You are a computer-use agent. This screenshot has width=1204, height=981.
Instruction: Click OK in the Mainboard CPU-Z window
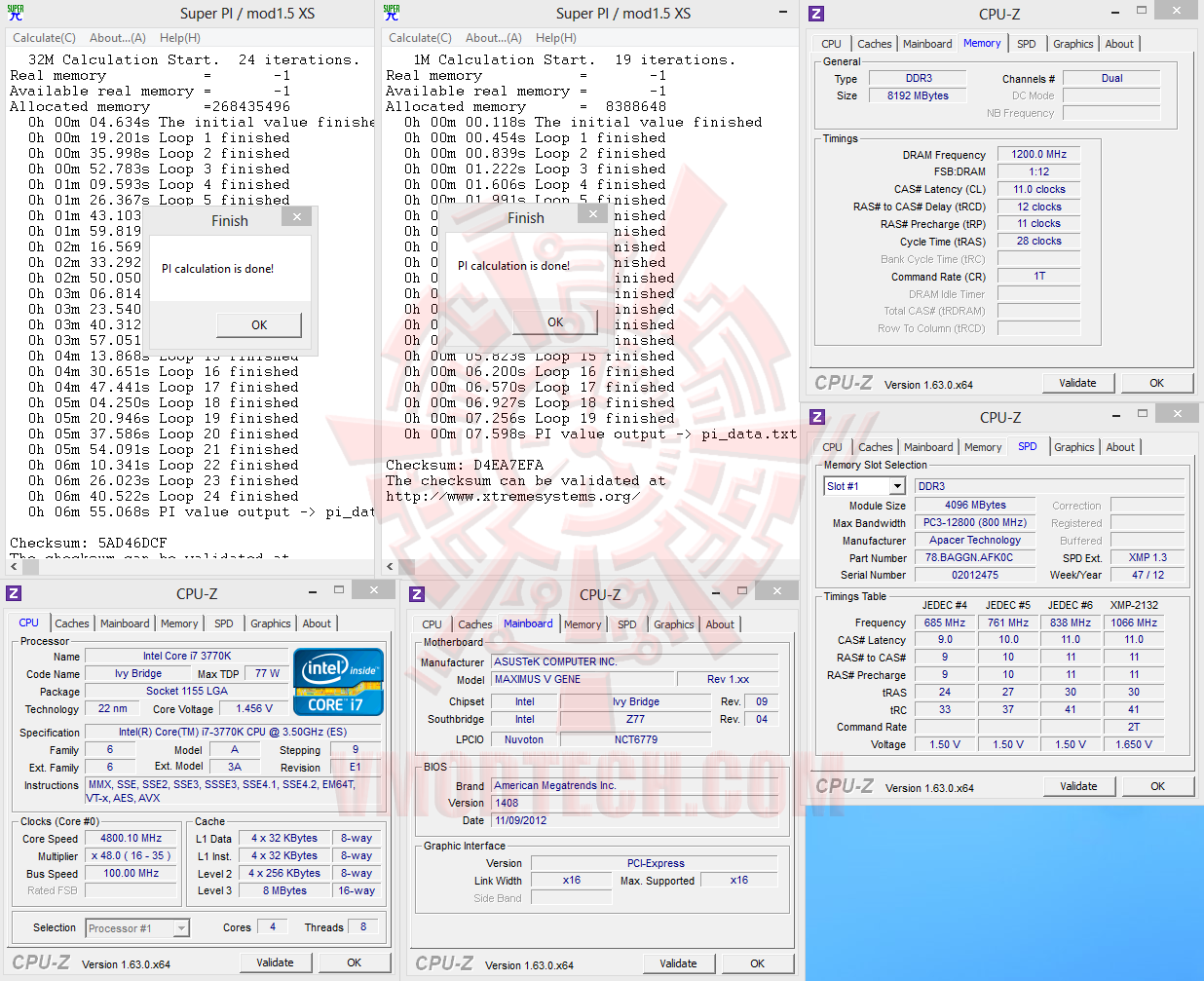pos(757,963)
